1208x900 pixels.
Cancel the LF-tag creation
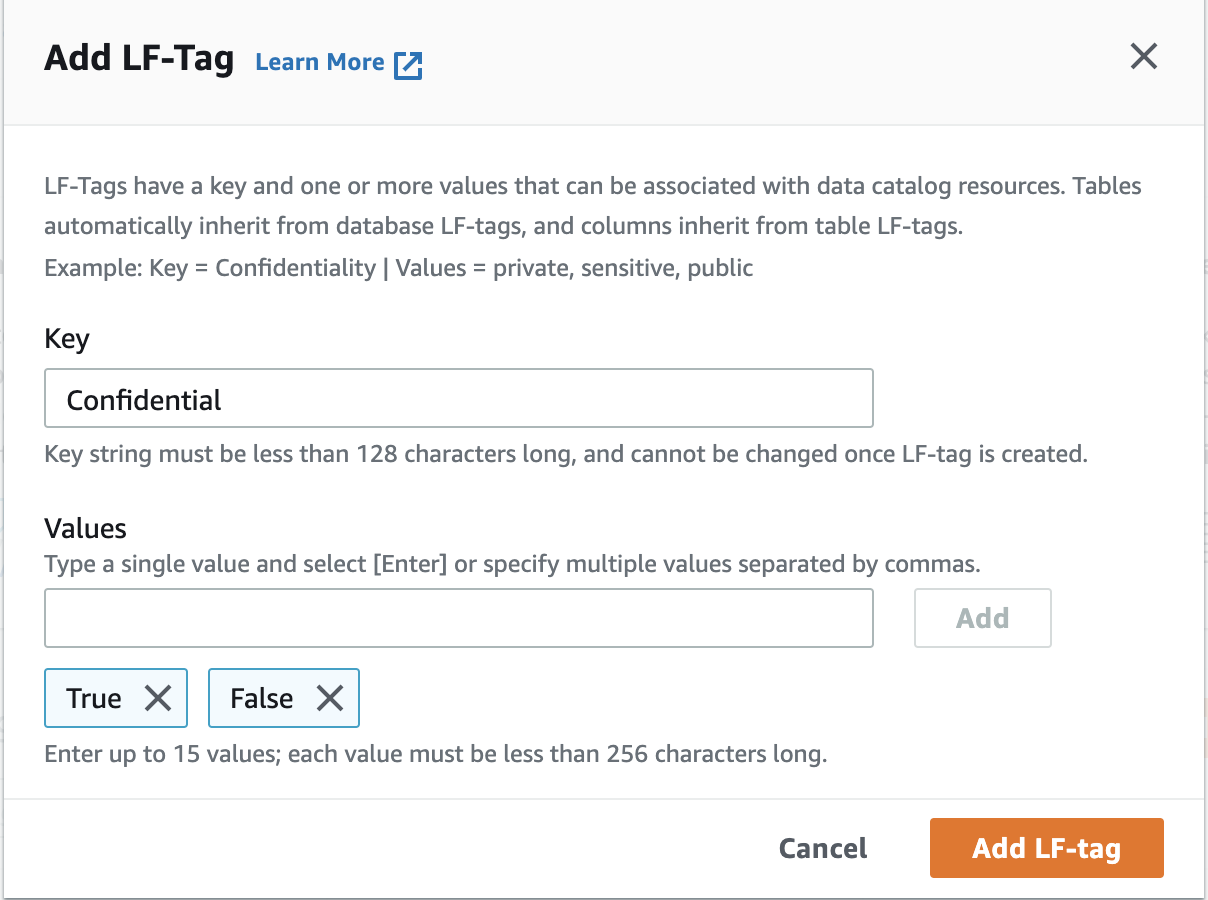pos(823,849)
